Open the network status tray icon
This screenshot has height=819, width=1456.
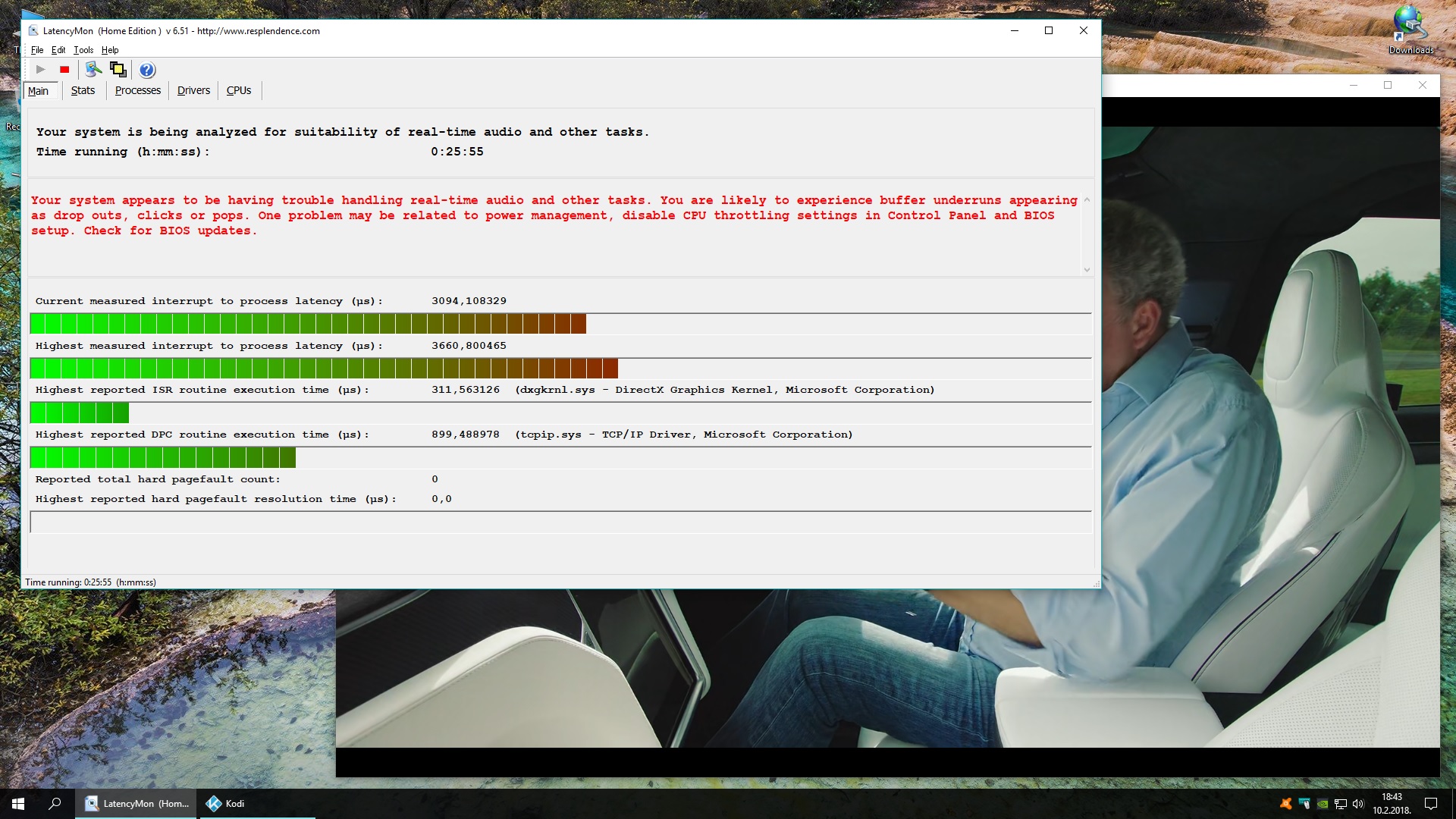point(1340,804)
